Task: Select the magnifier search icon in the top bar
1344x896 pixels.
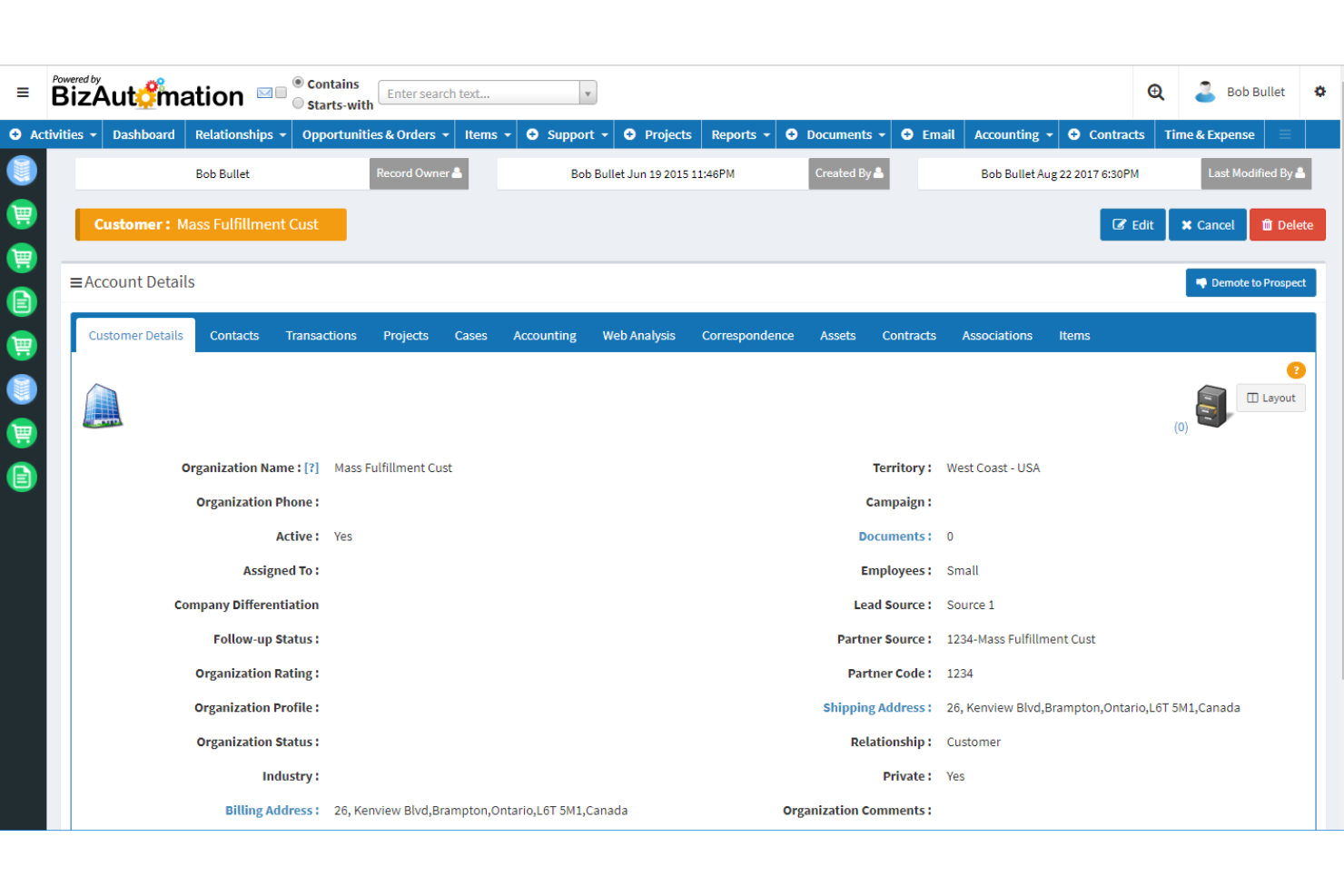Action: pos(1155,92)
